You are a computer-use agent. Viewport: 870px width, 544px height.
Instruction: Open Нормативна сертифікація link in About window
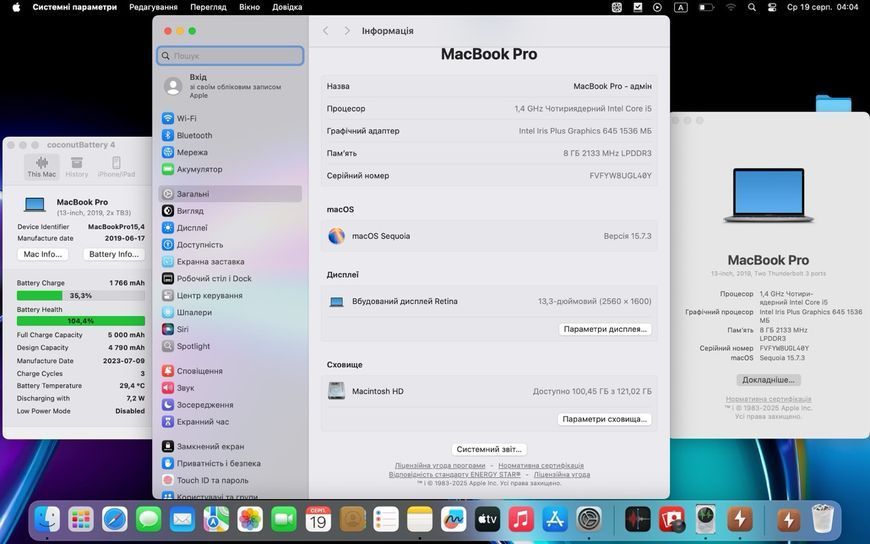(768, 399)
